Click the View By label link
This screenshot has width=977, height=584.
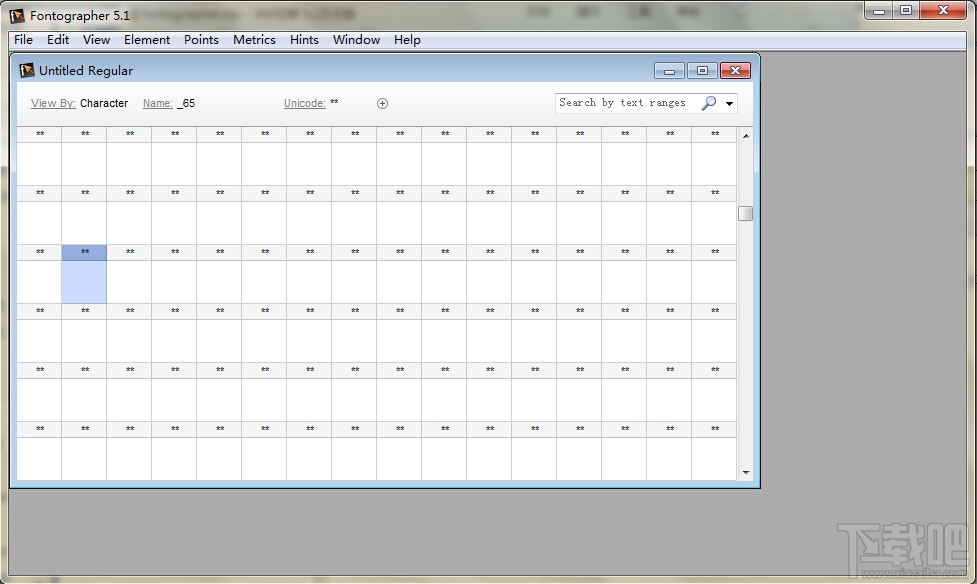[53, 103]
